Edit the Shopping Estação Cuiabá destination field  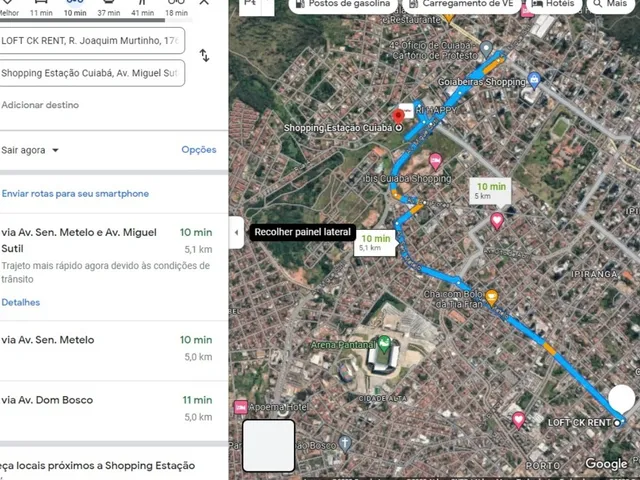click(92, 73)
